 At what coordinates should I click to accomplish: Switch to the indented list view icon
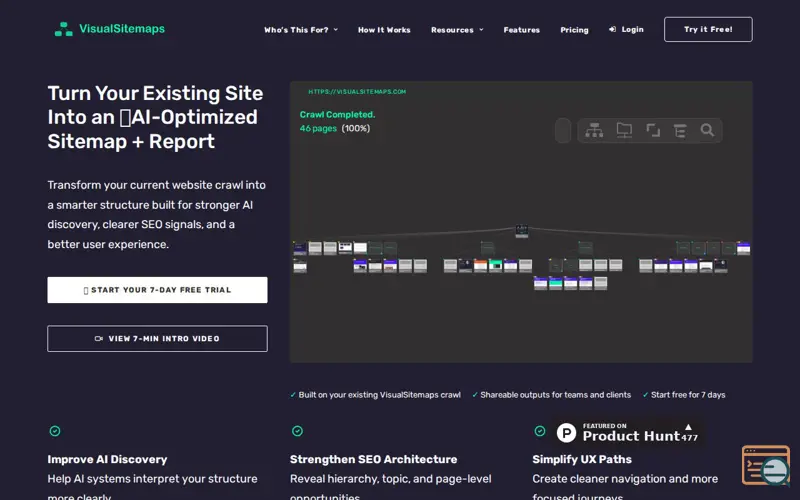point(680,131)
